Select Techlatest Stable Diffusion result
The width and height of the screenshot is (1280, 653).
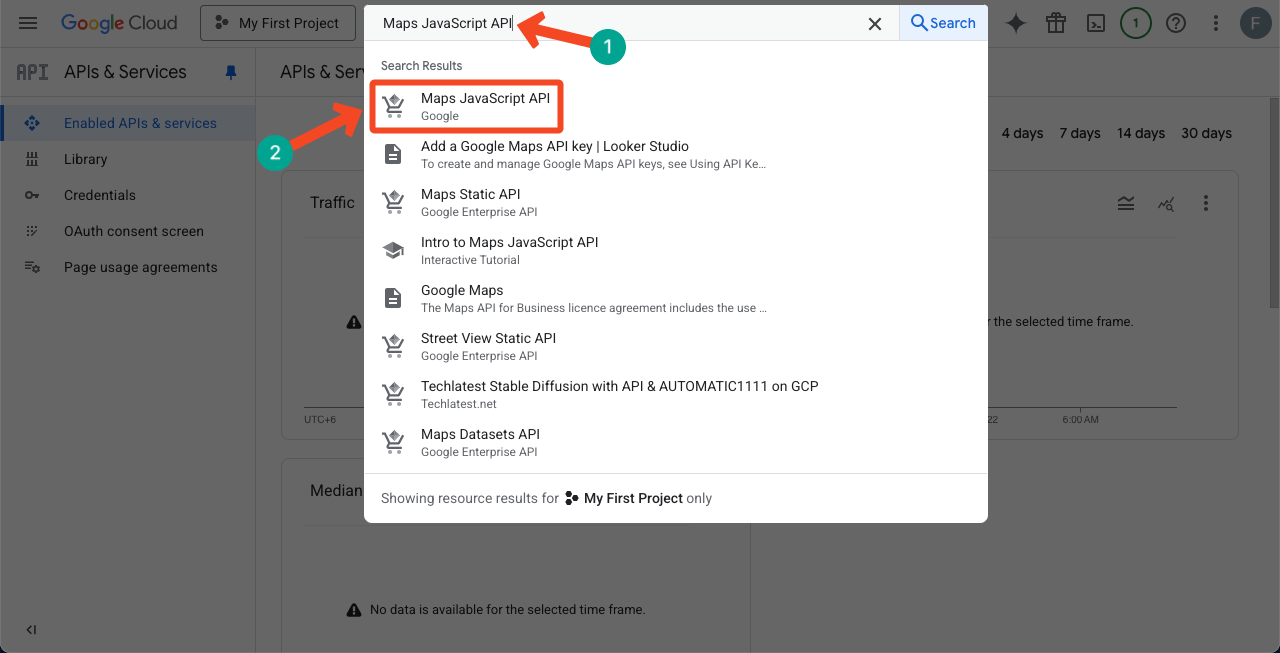pos(676,394)
